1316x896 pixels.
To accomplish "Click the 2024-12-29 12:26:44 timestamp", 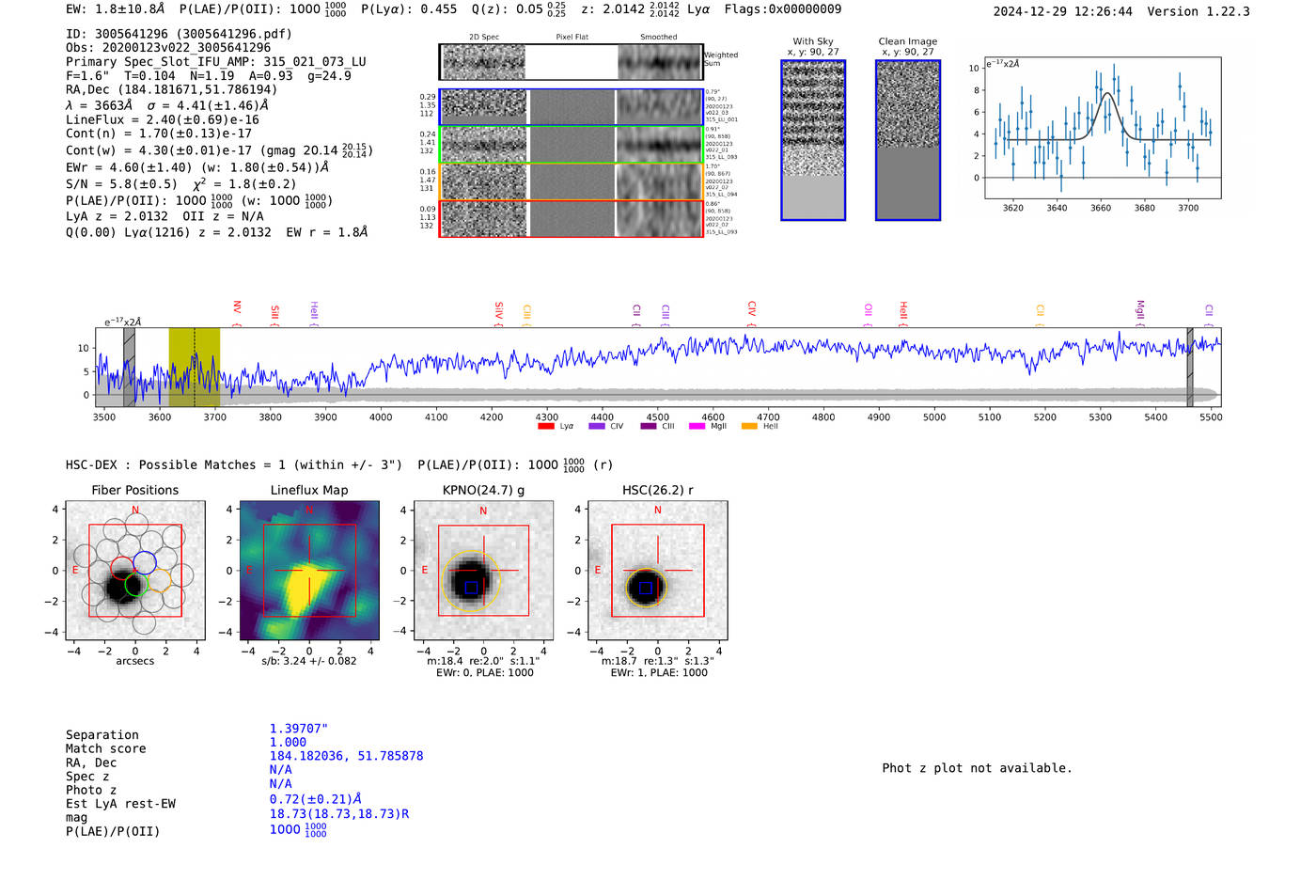I will coord(1063,12).
